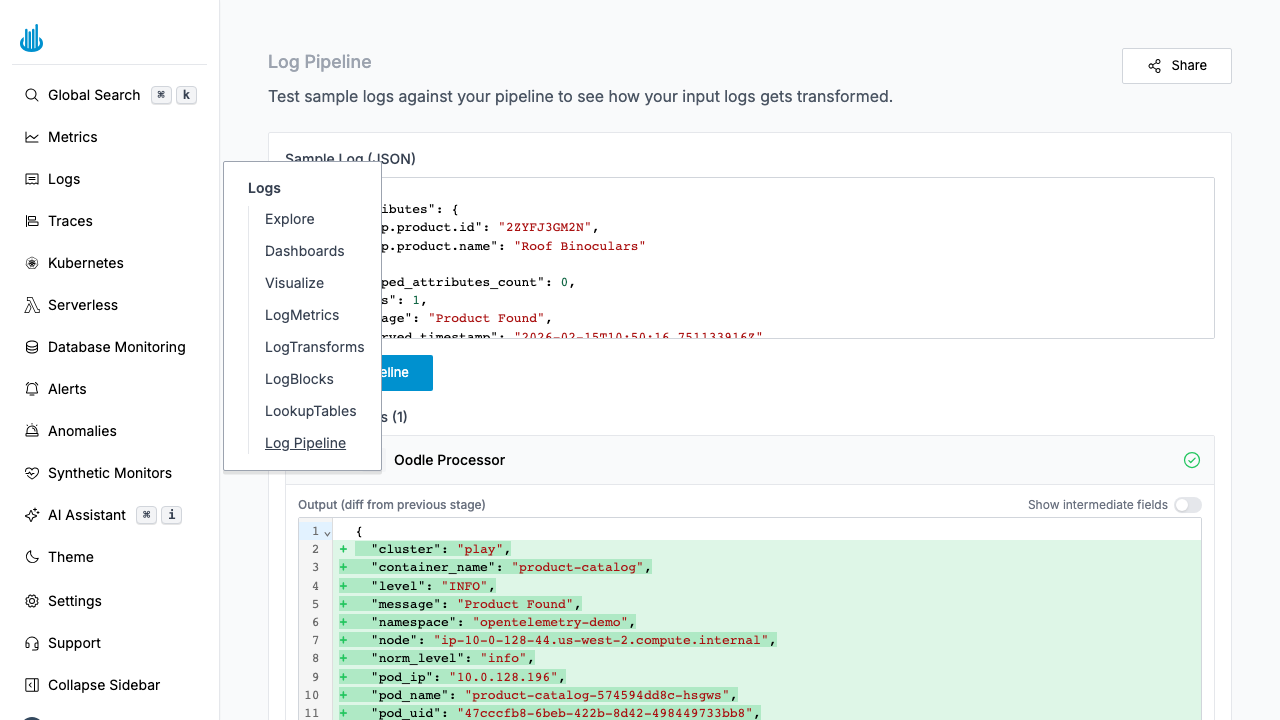Collapse the sidebar

[32, 685]
